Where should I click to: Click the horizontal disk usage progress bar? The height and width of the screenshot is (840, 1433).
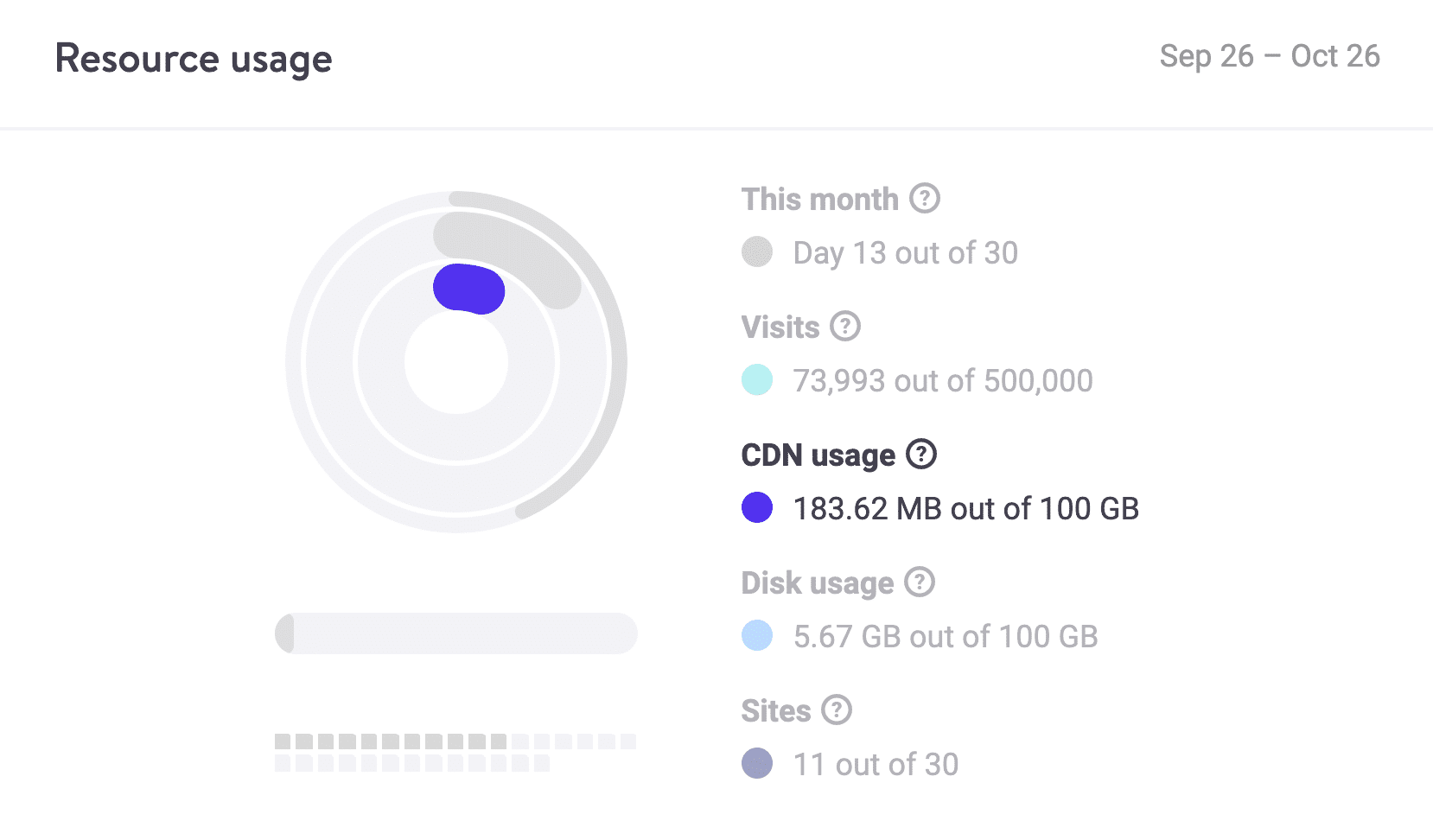pos(456,633)
